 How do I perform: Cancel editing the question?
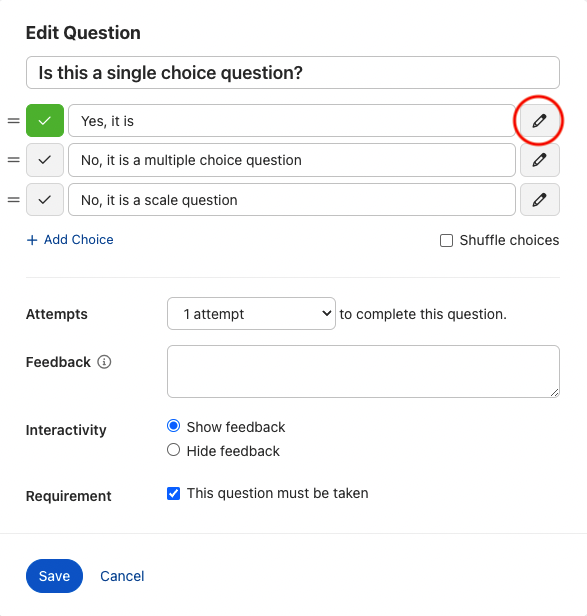pyautogui.click(x=122, y=576)
